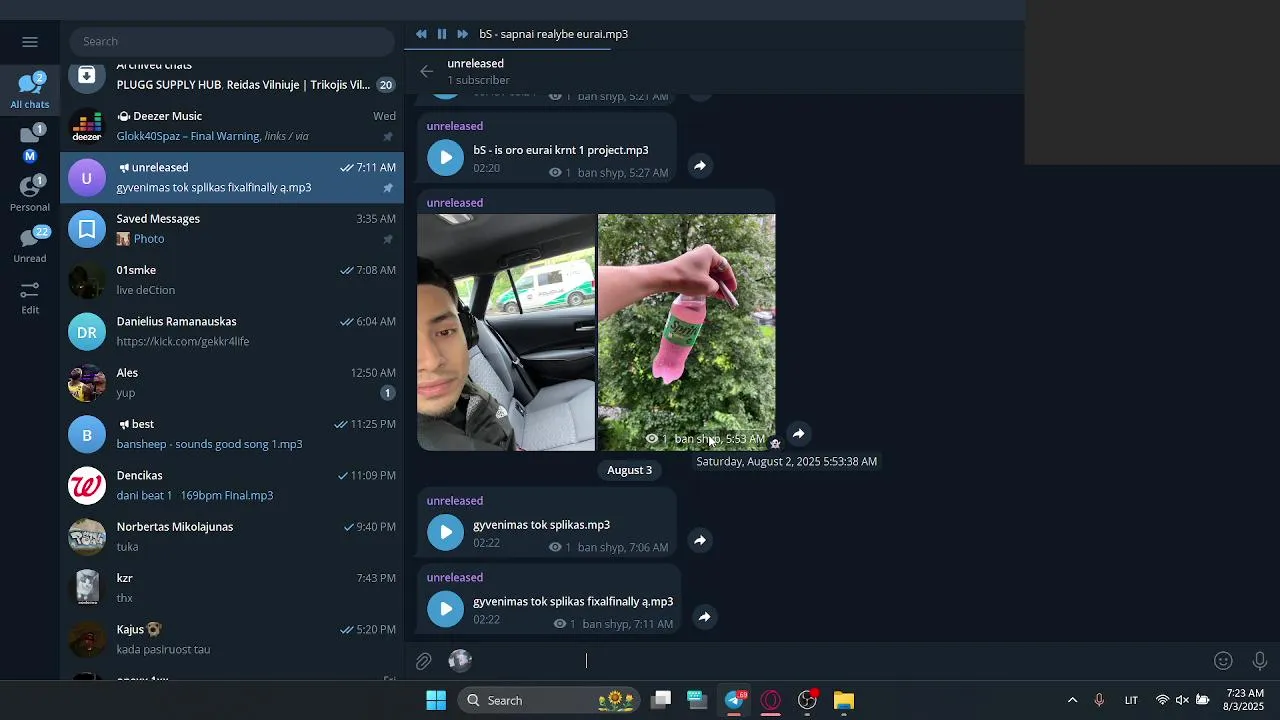Click 'unreleased' name above 'gyvenimas tok splikas.mp3'

pyautogui.click(x=455, y=501)
